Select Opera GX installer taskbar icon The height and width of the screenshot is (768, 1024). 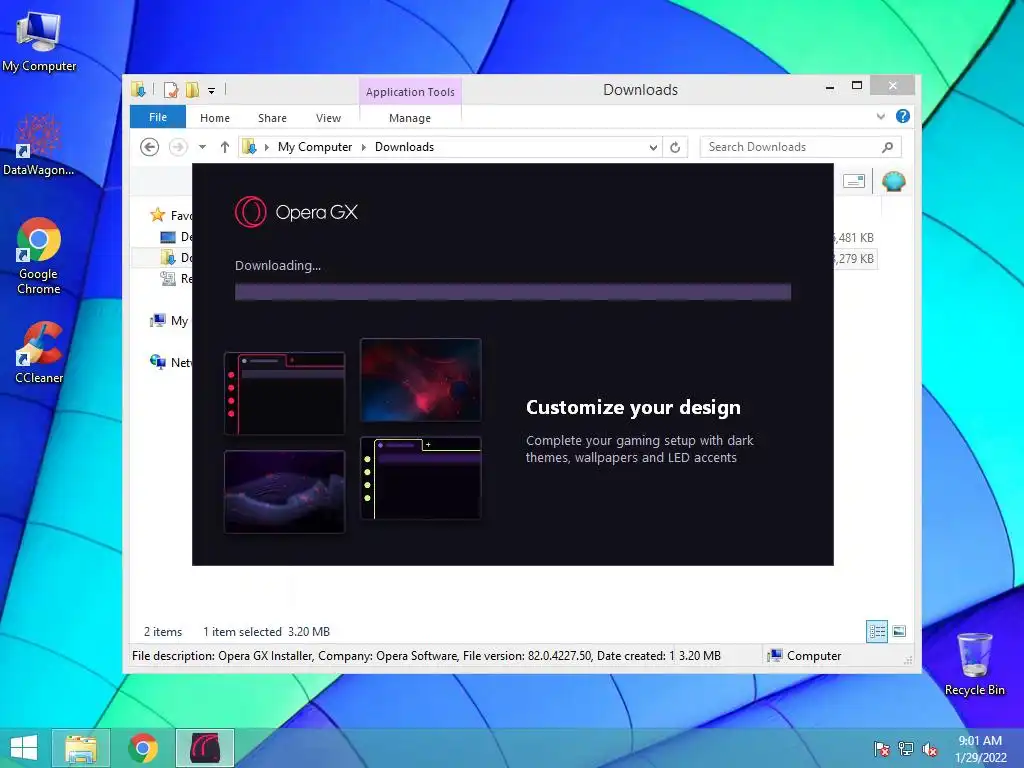[x=204, y=748]
